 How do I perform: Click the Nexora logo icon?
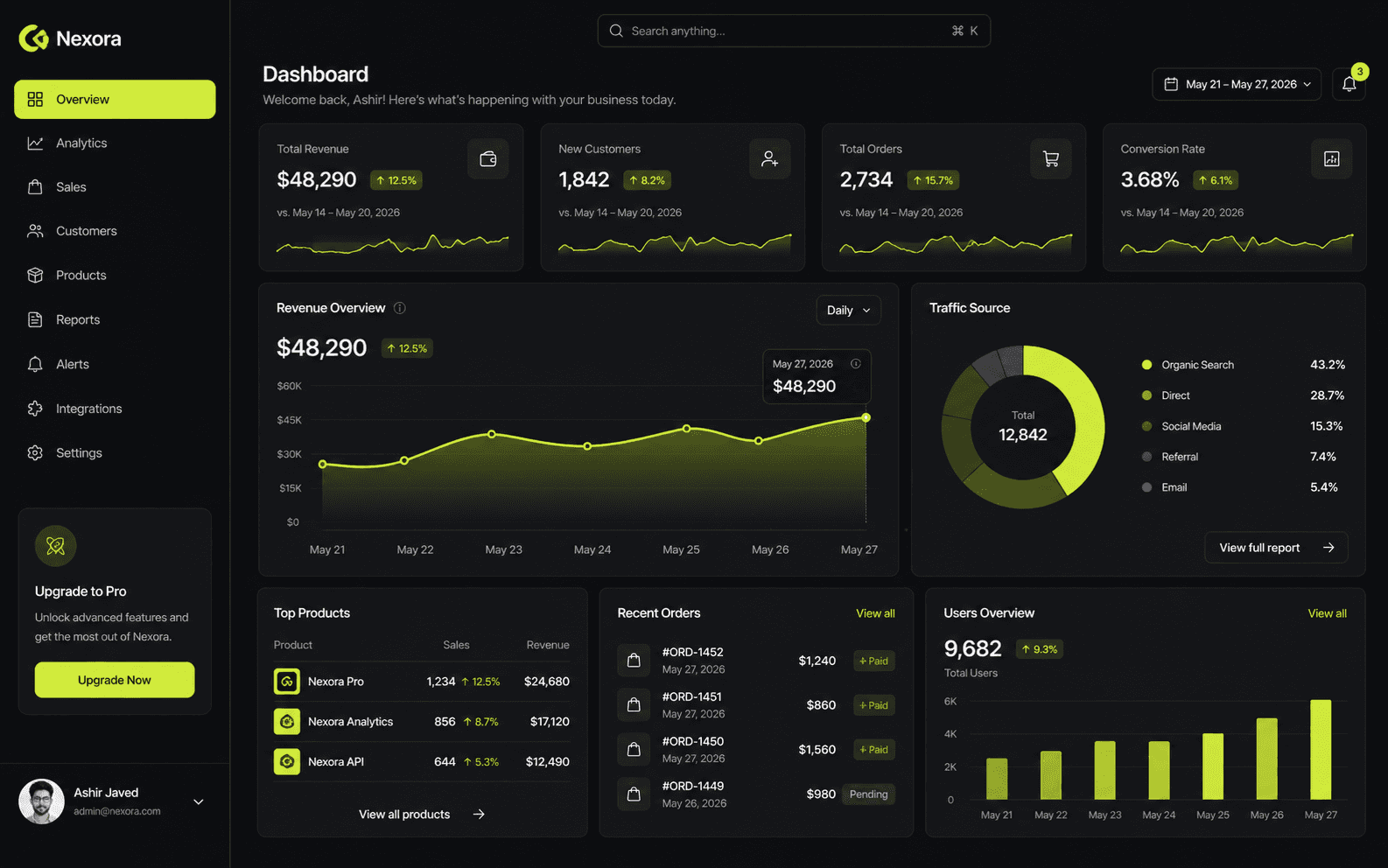[33, 38]
